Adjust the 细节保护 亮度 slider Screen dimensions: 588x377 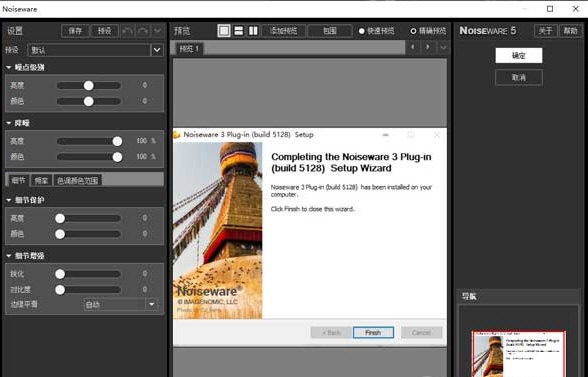tap(89, 218)
